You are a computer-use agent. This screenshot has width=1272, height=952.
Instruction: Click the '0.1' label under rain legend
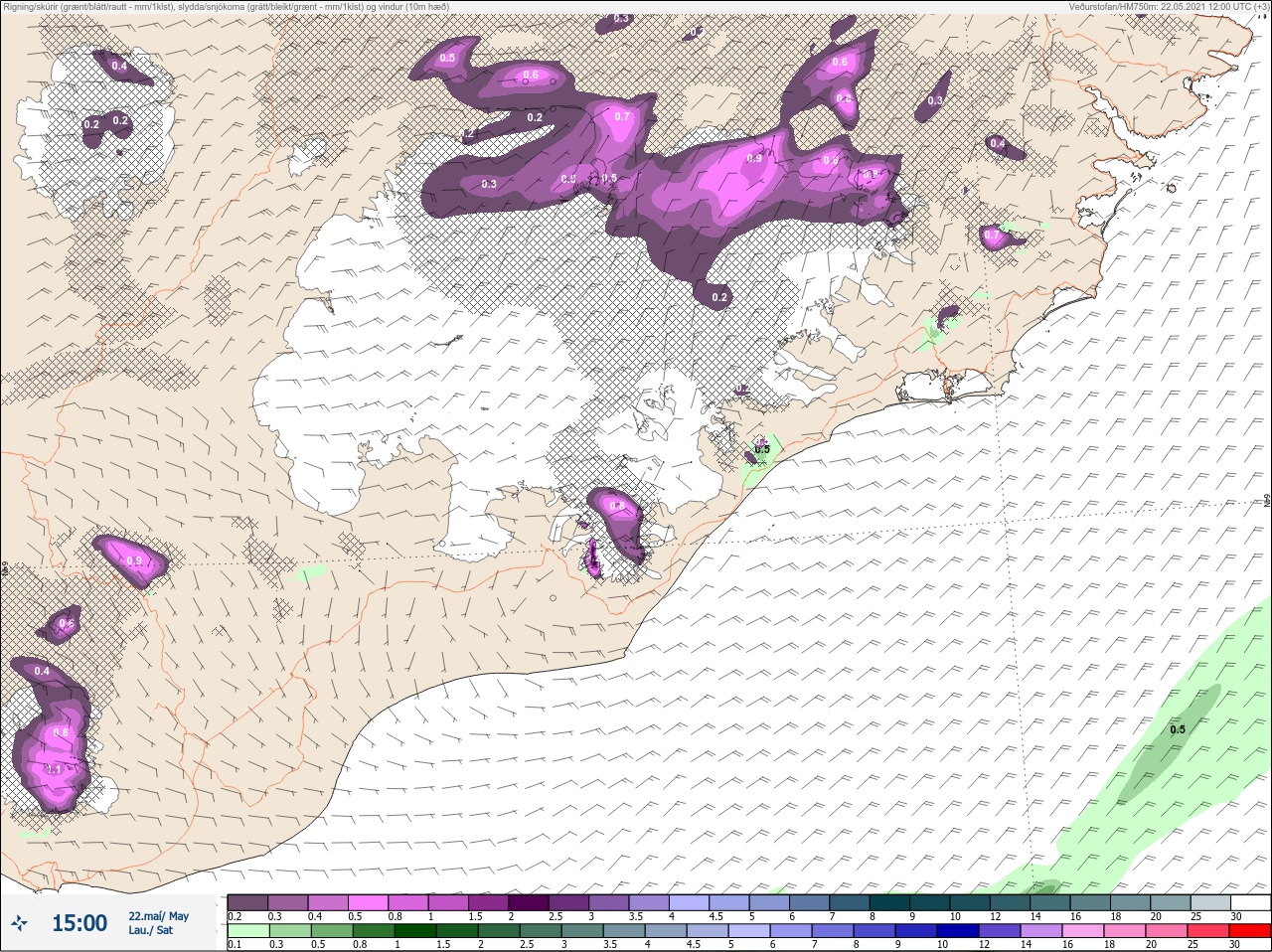point(235,945)
